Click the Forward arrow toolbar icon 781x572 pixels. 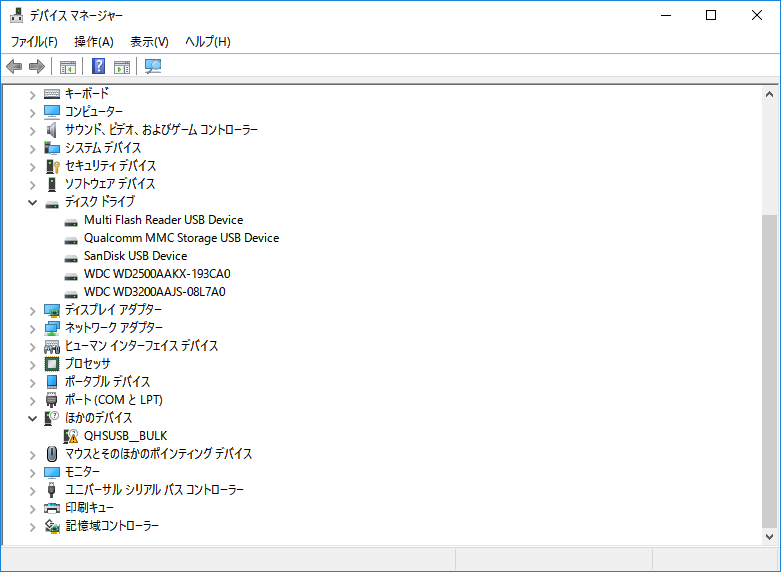37,66
